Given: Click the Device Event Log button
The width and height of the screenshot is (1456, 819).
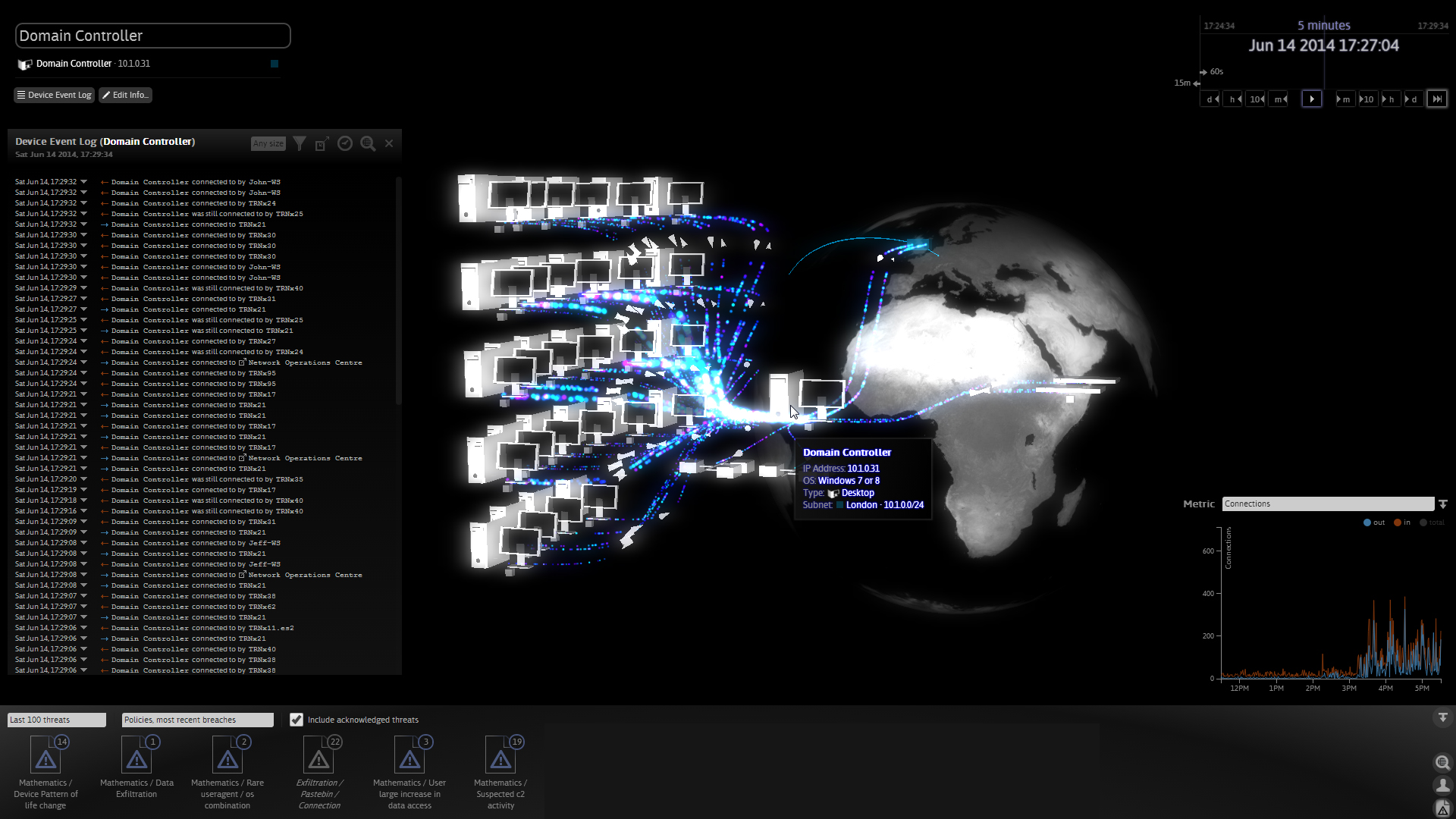Looking at the screenshot, I should point(54,95).
